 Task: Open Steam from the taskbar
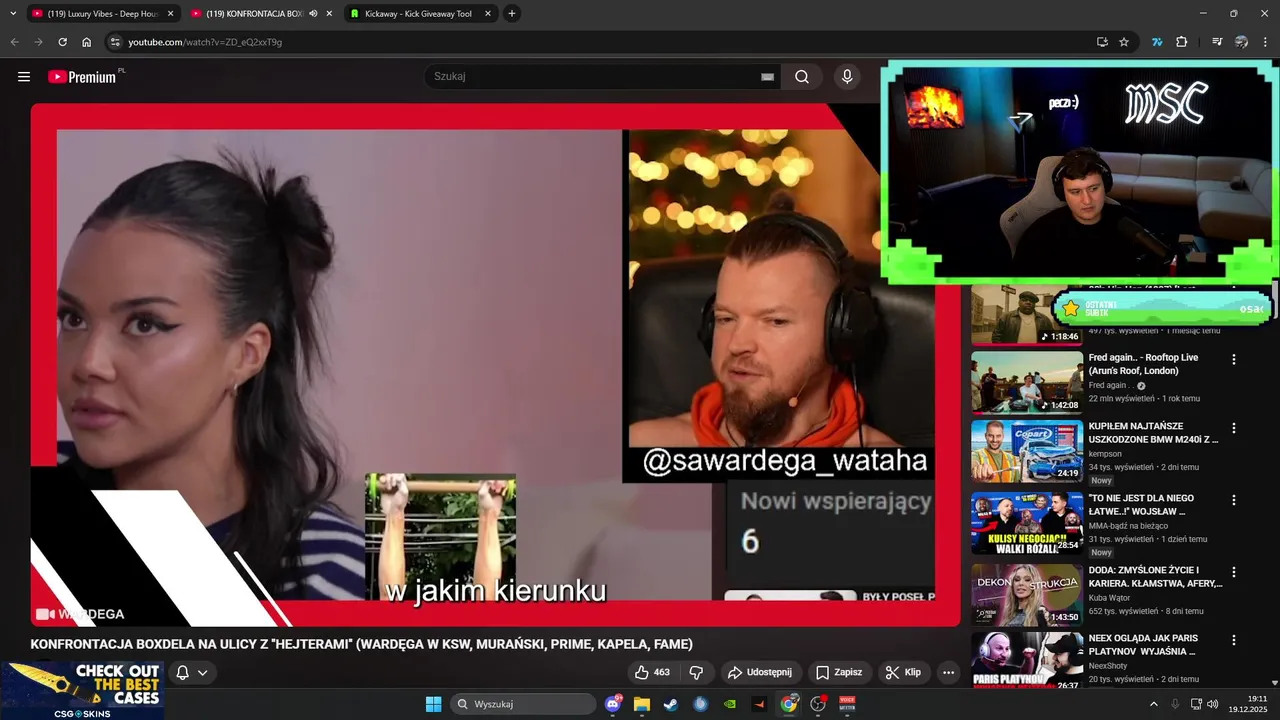(x=671, y=704)
